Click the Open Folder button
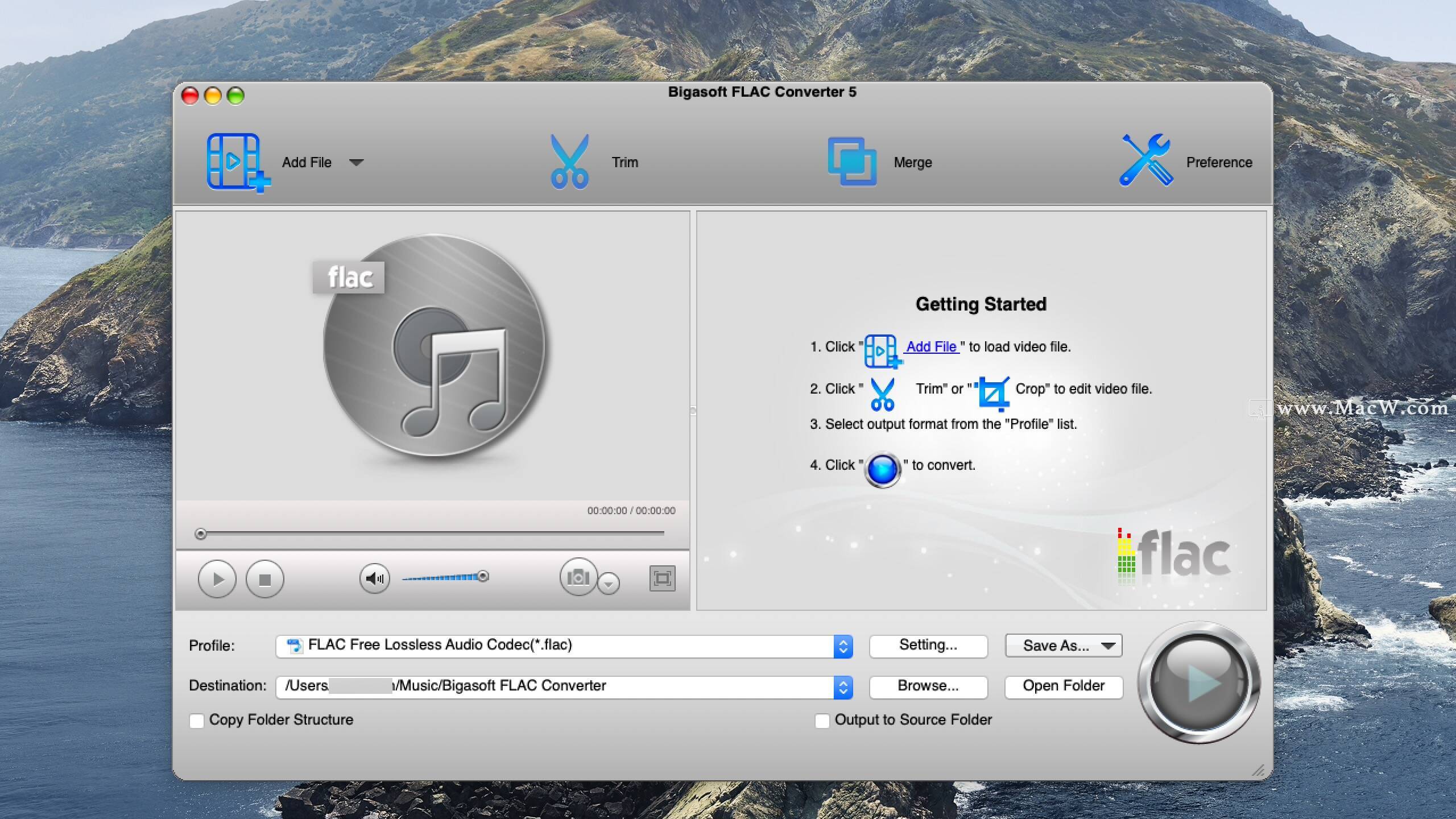 point(1064,686)
